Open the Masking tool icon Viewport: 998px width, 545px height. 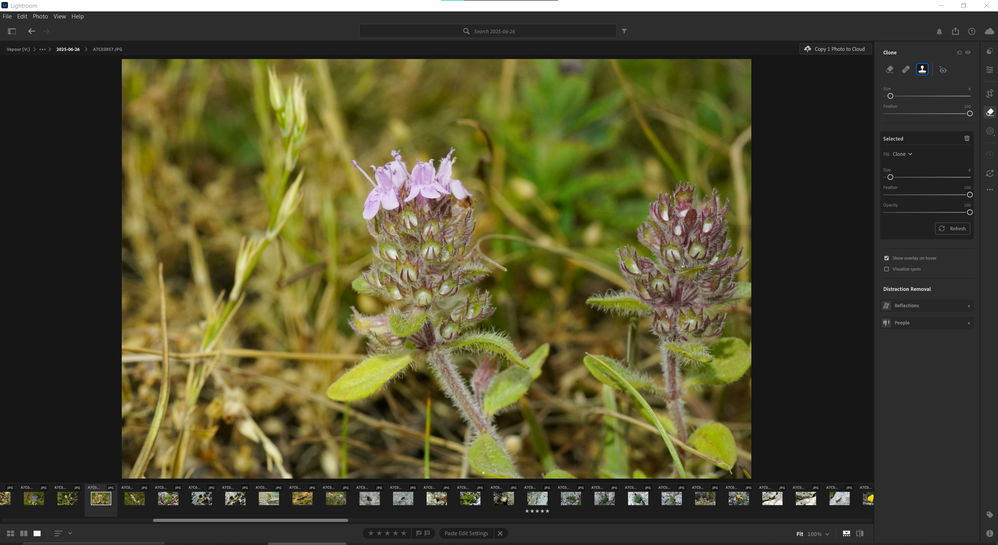(x=990, y=131)
